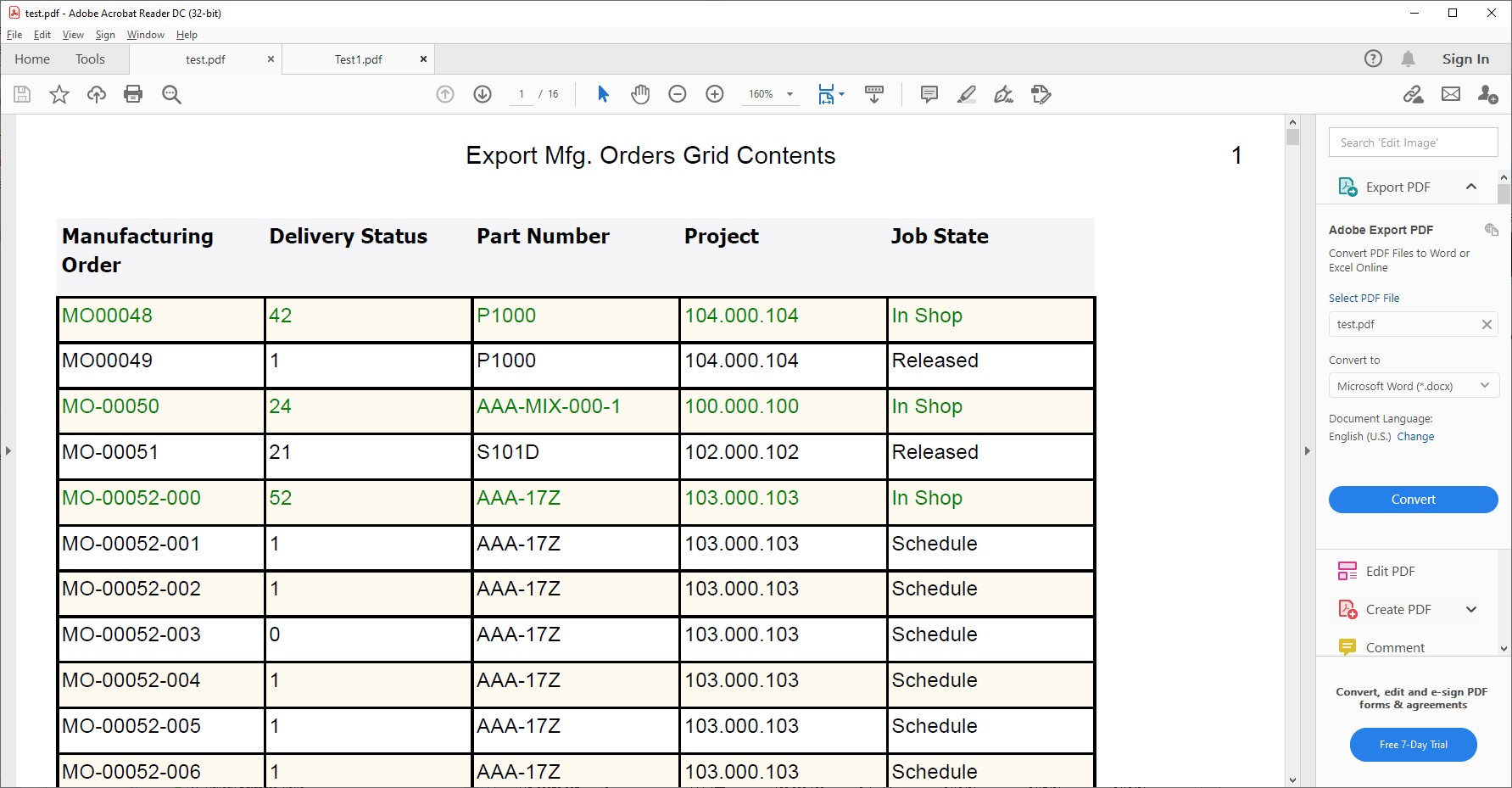Image resolution: width=1512 pixels, height=788 pixels.
Task: Go to next page arrow icon
Action: tap(483, 94)
